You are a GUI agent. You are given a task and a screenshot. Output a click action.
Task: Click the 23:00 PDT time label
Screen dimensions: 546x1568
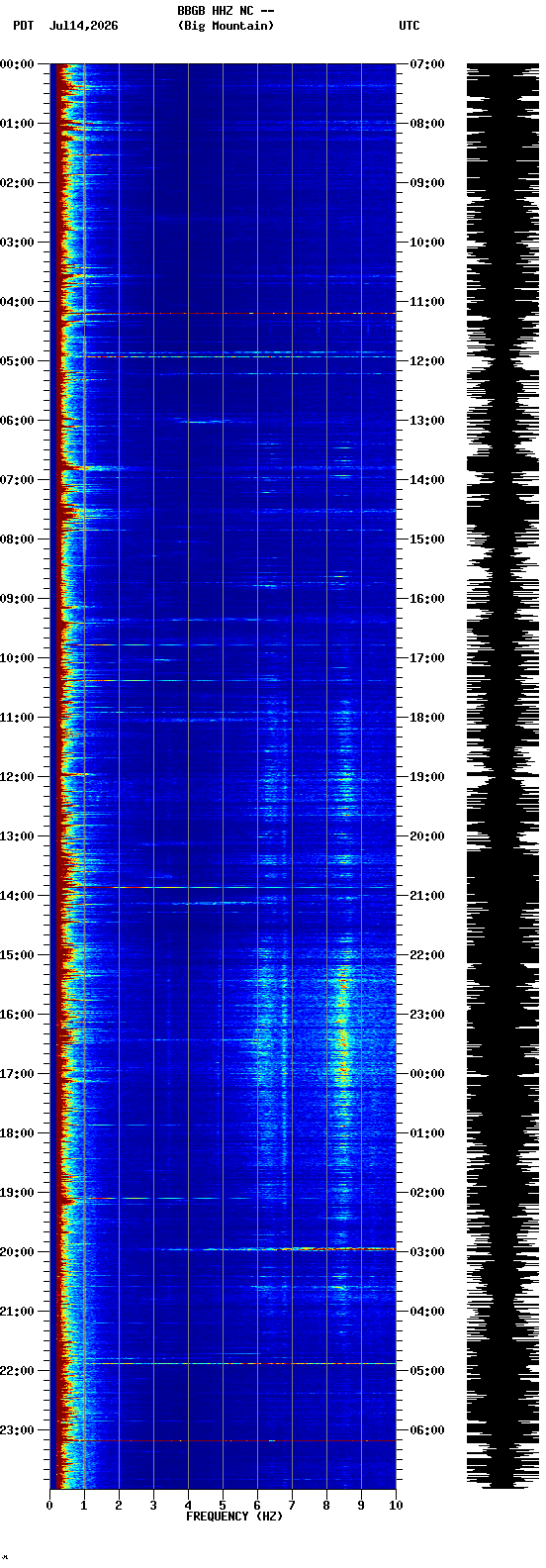(18, 1430)
